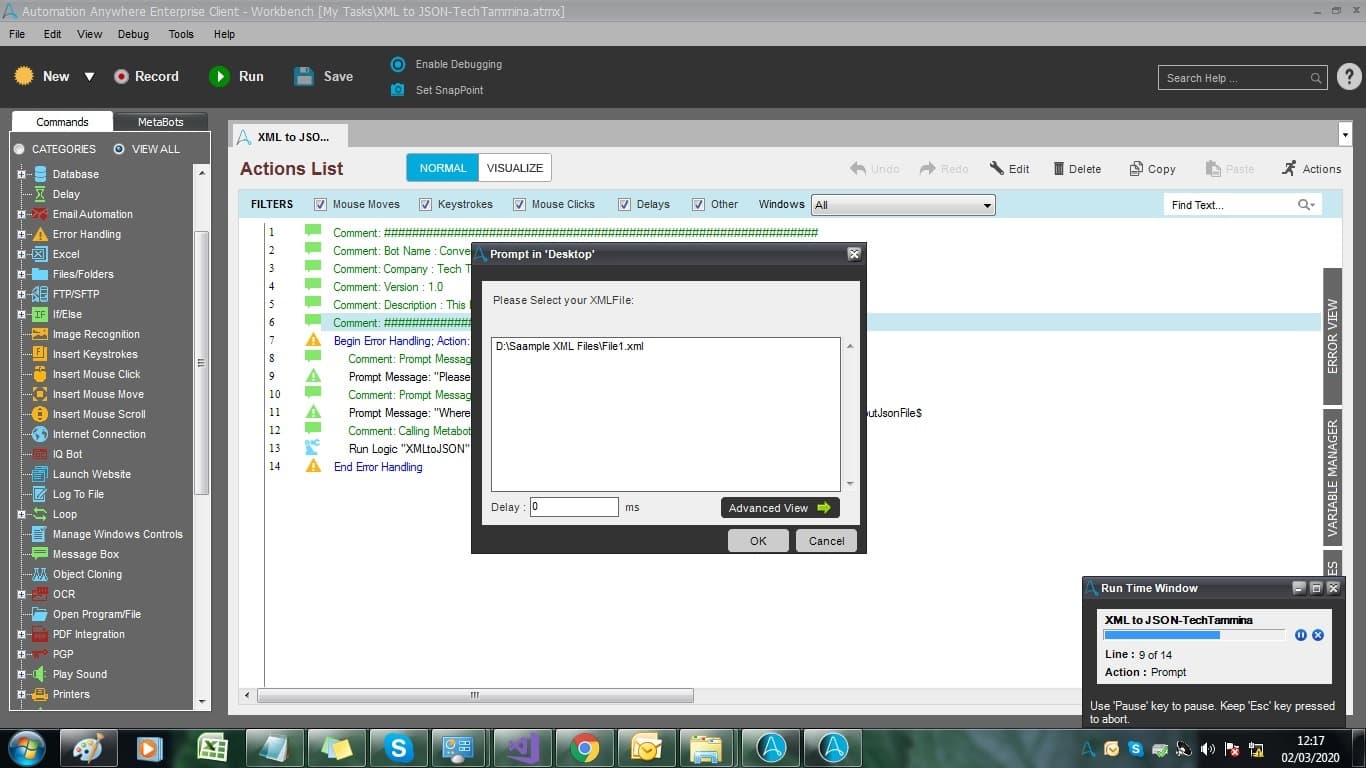
Task: Toggle the Delays filter checkbox
Action: pyautogui.click(x=624, y=204)
